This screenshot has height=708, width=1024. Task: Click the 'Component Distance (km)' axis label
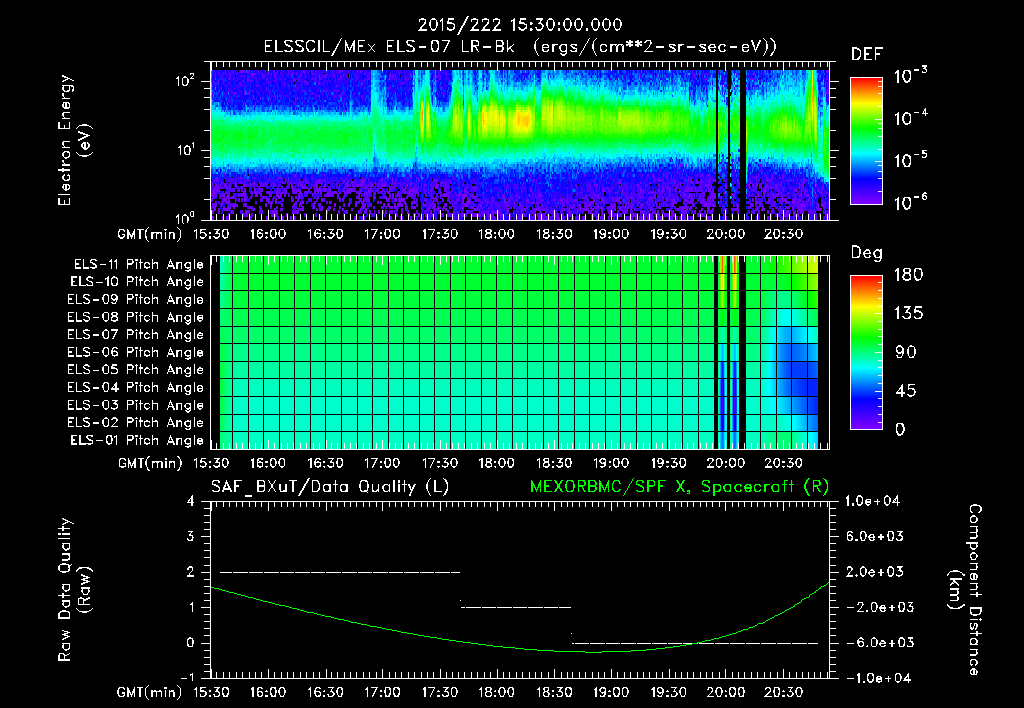(965, 590)
